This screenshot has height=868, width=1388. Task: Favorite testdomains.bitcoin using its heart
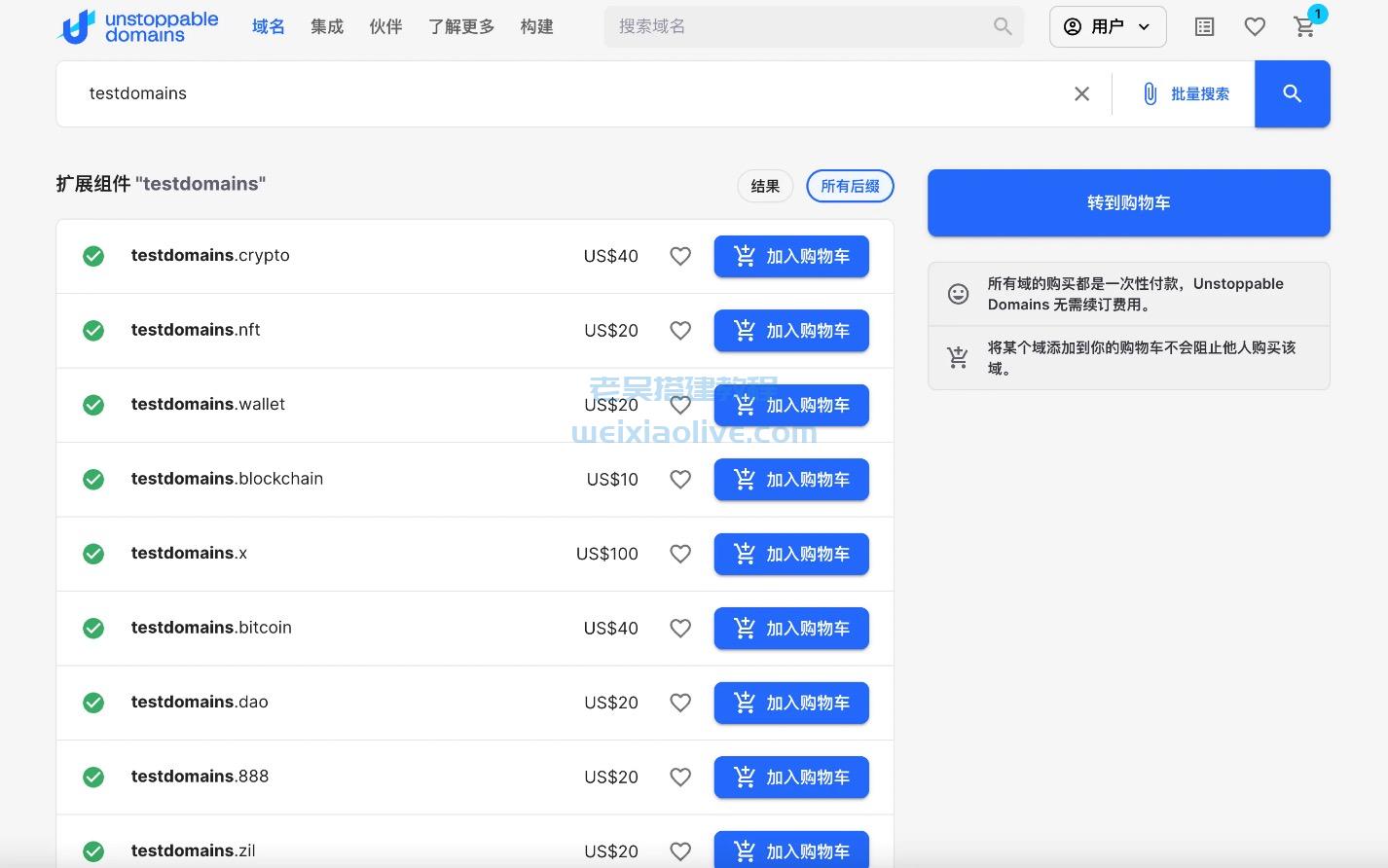coord(679,628)
